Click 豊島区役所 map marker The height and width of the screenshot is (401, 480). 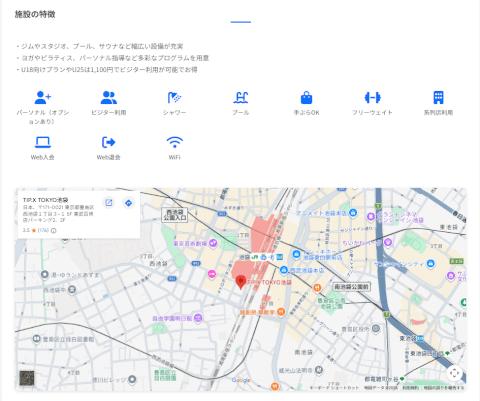(376, 329)
